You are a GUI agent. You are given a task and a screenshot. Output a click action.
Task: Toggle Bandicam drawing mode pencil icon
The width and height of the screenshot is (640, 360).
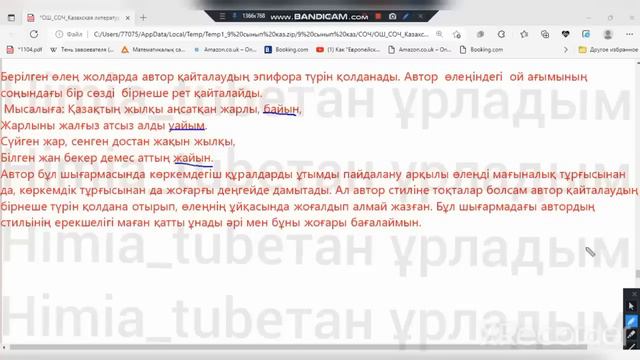click(x=406, y=16)
